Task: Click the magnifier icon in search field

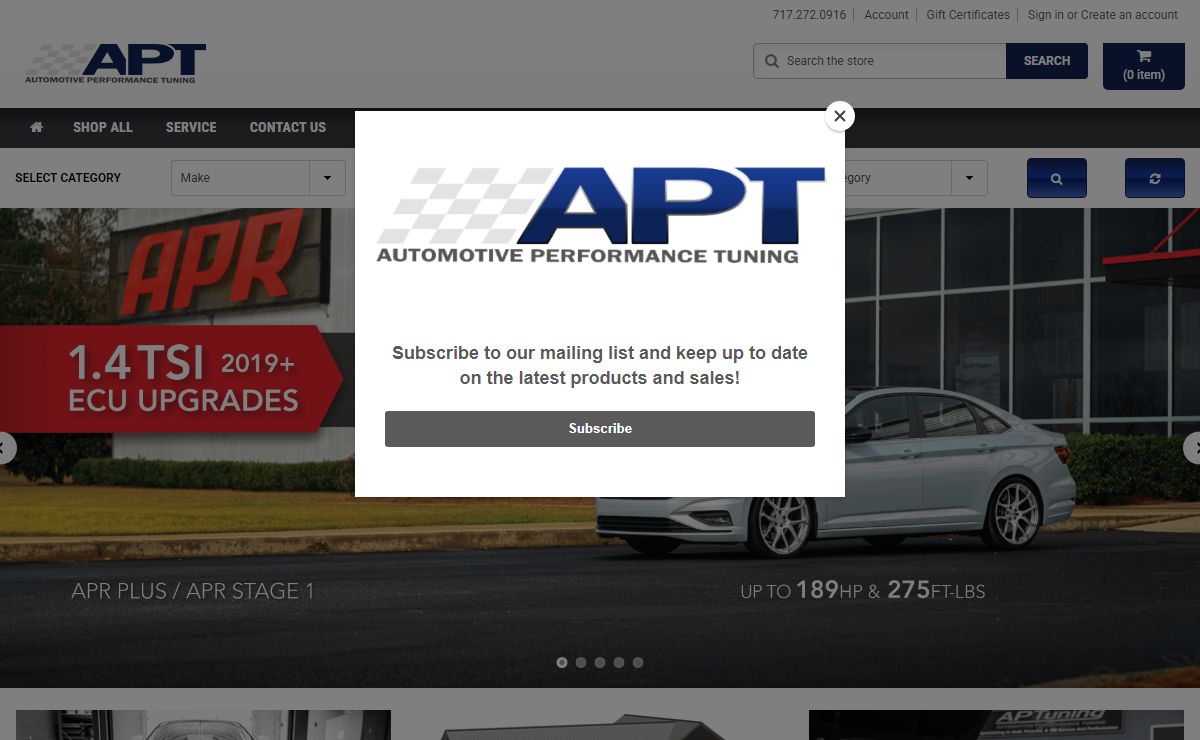Action: coord(772,61)
